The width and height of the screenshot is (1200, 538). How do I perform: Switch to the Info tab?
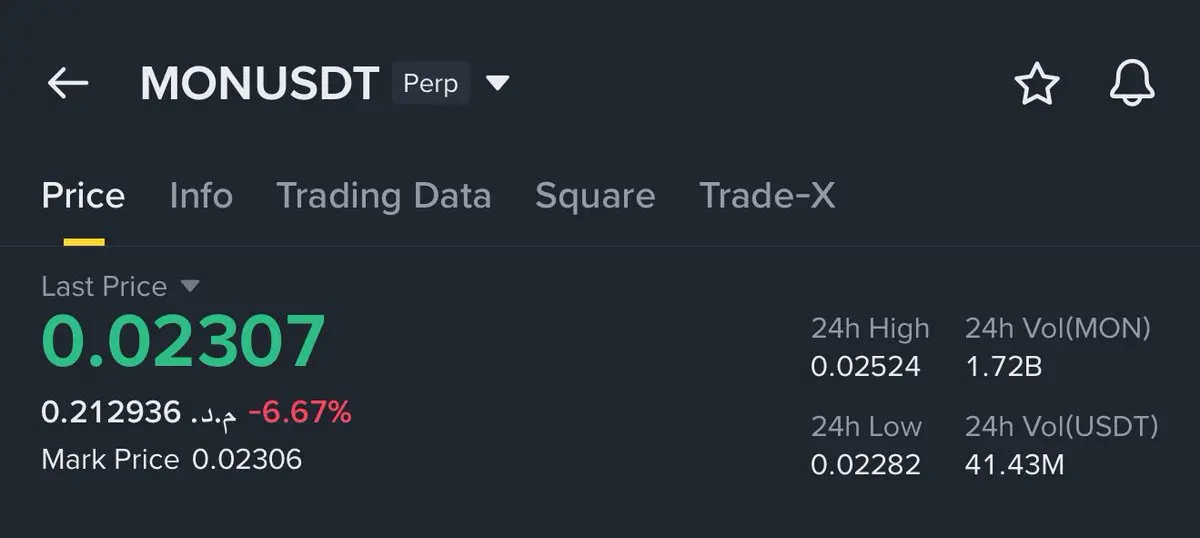click(201, 196)
